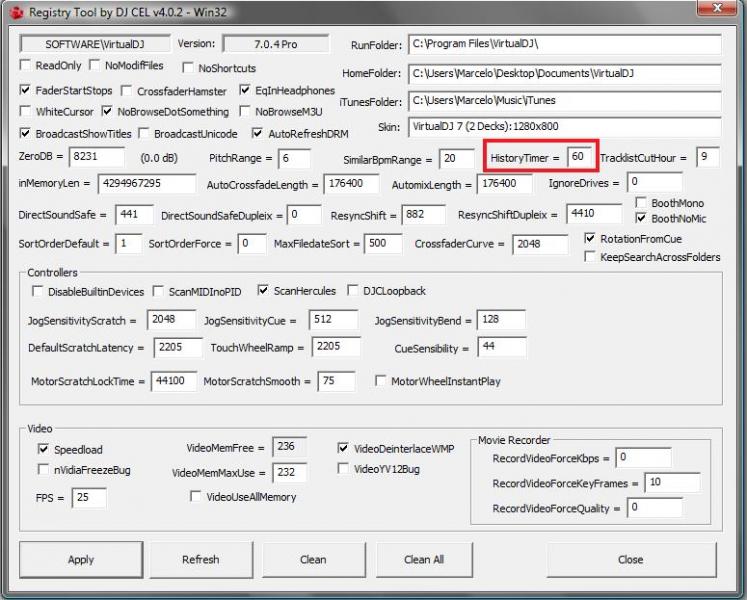Click the Refresh button
Screen dimensions: 747x600
(200, 559)
